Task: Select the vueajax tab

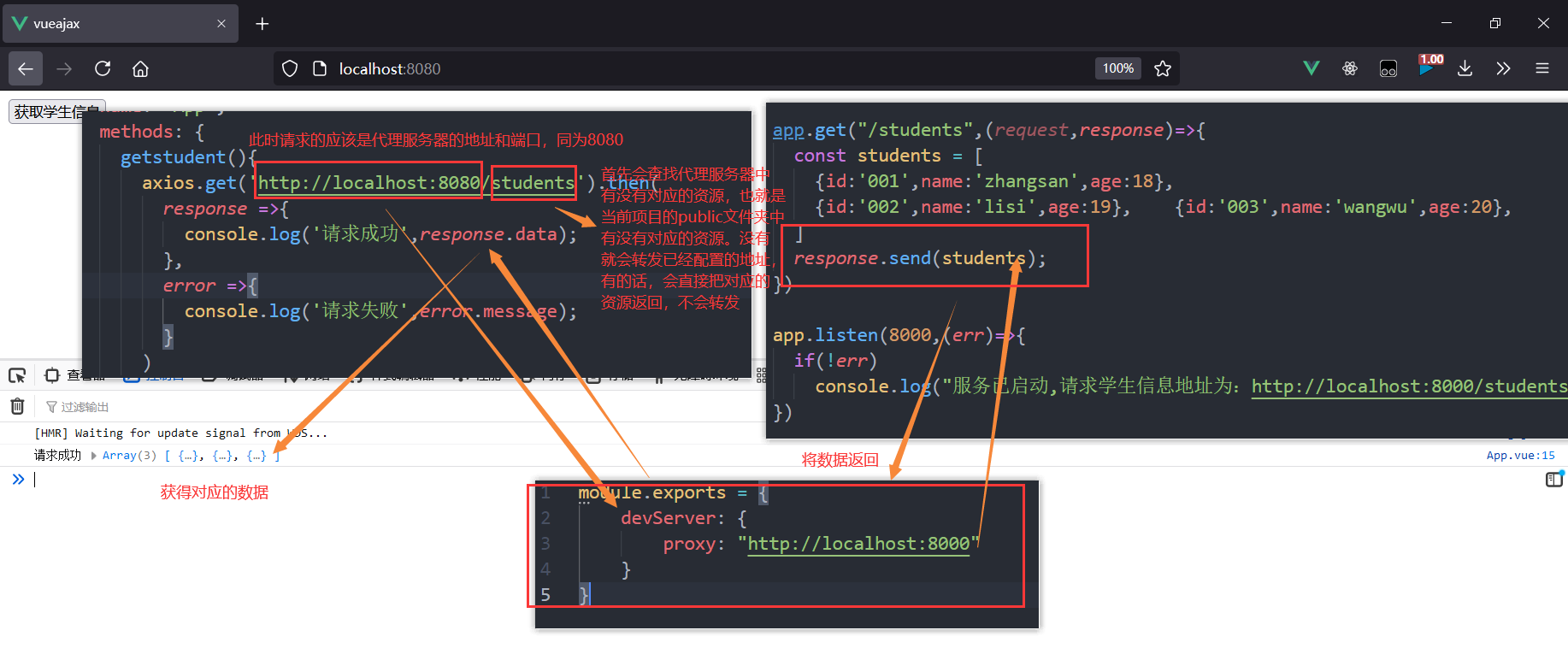Action: [120, 24]
